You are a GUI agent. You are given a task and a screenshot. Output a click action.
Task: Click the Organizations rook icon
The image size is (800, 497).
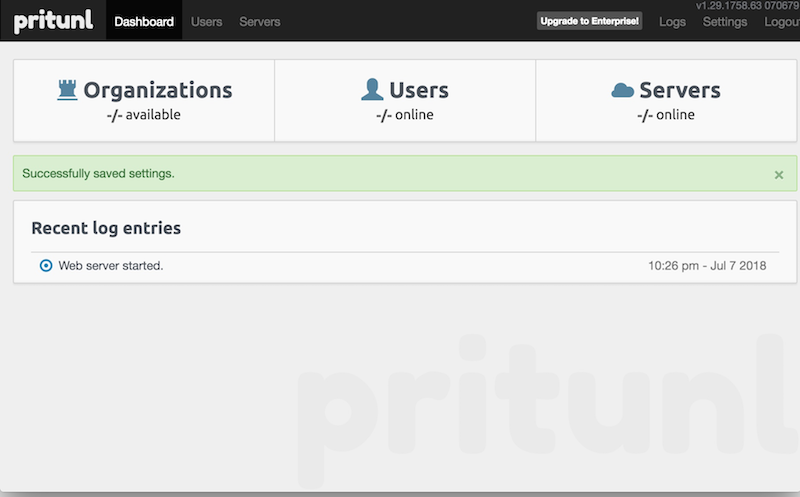67,90
